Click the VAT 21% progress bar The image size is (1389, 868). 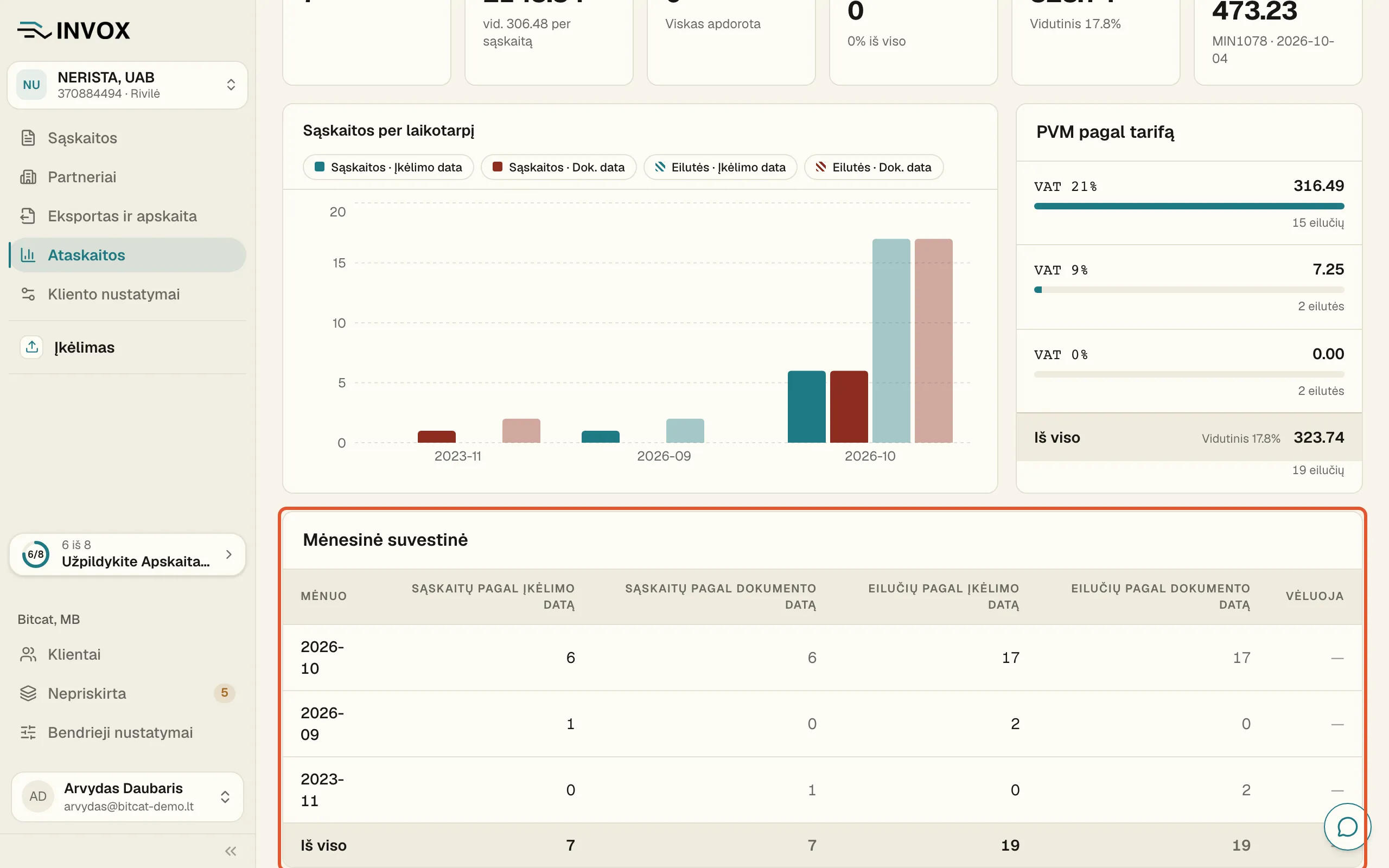click(1189, 206)
